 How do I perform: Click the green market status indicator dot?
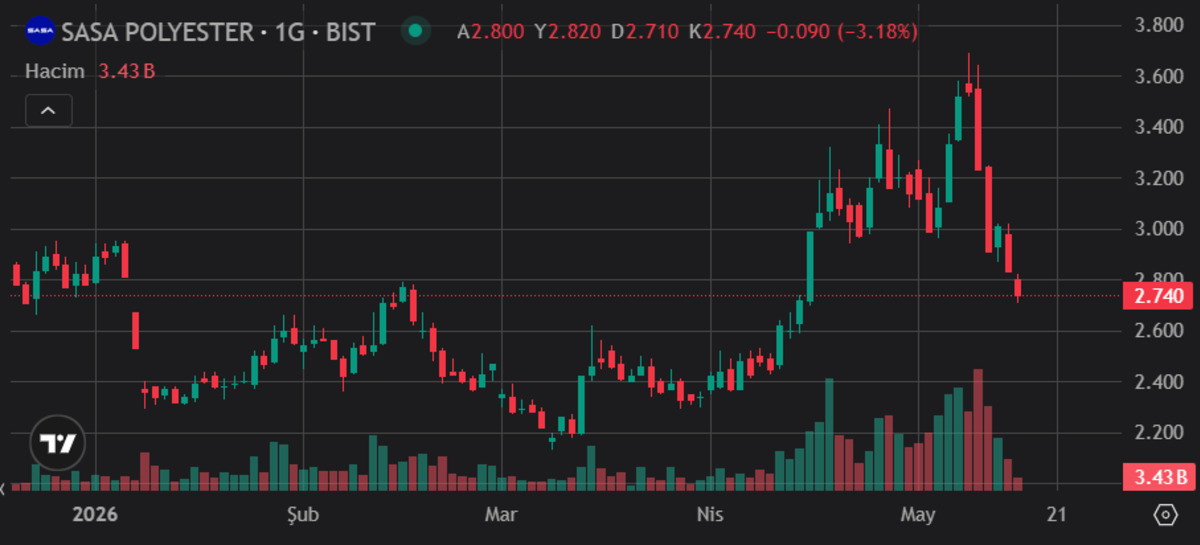point(415,31)
